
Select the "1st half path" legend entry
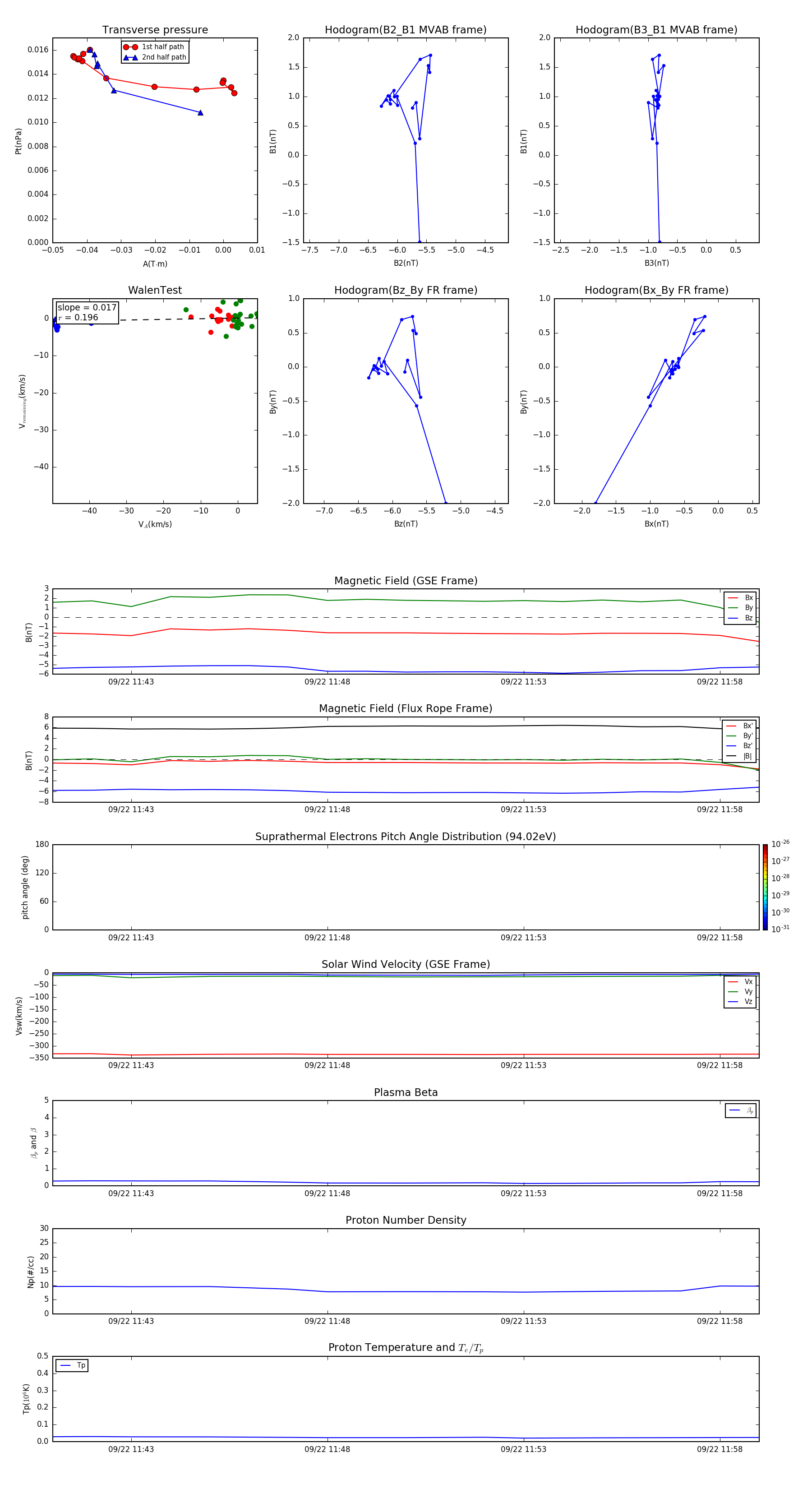click(154, 47)
